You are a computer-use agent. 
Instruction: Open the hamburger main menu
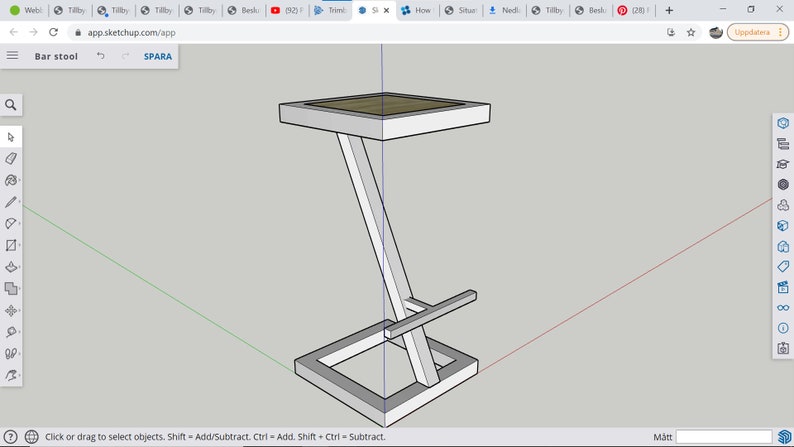12,55
